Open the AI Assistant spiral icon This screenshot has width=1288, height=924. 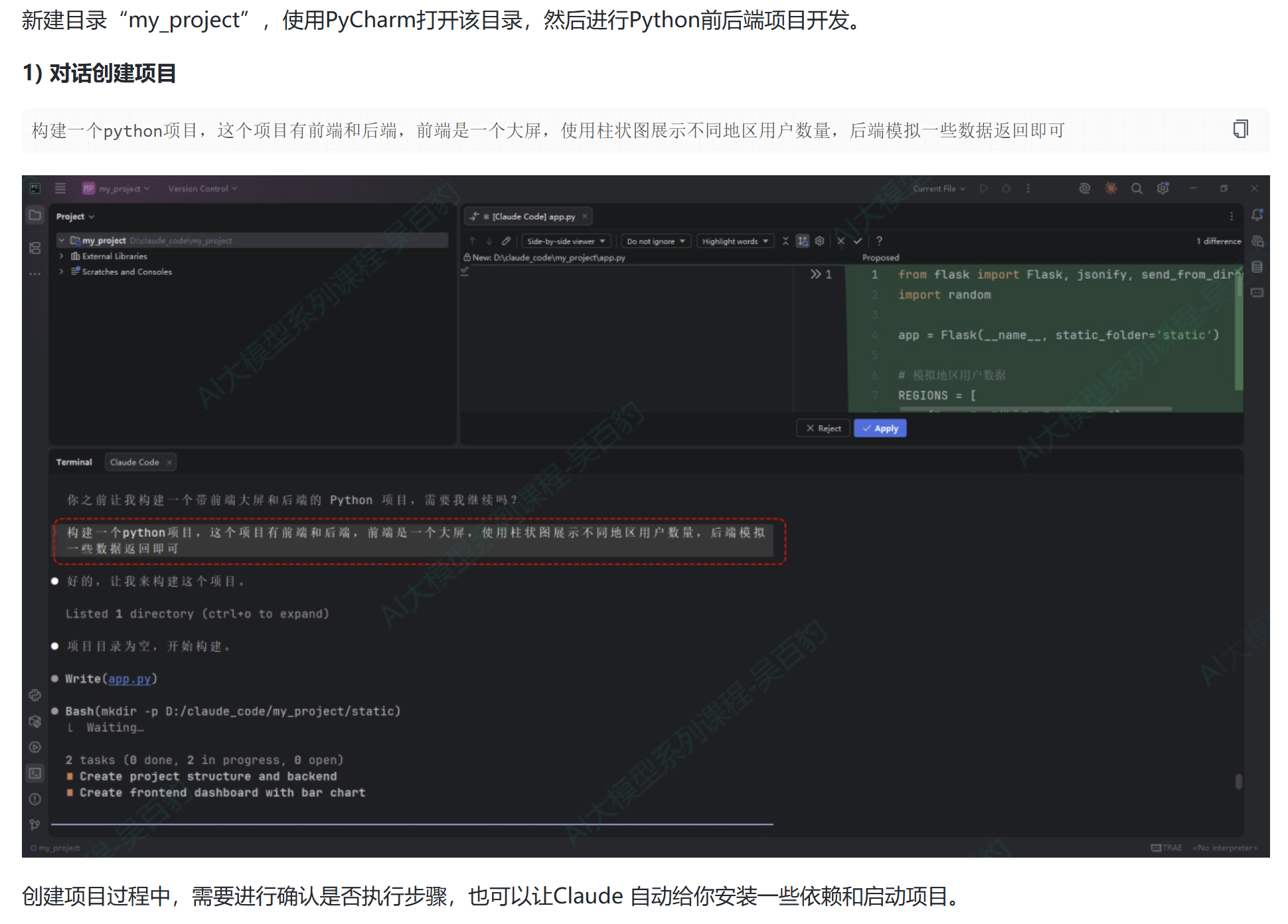1085,189
